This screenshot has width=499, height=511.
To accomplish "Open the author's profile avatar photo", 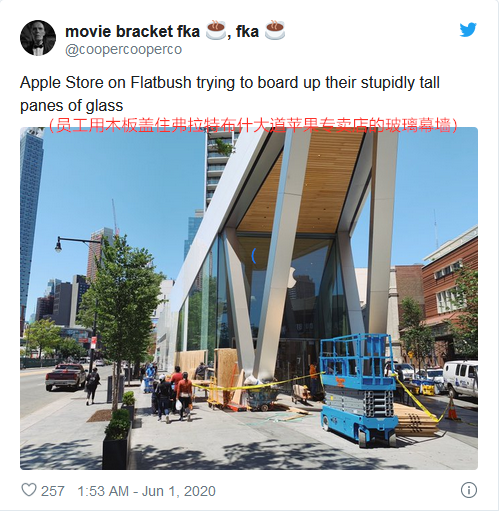I will tap(38, 38).
